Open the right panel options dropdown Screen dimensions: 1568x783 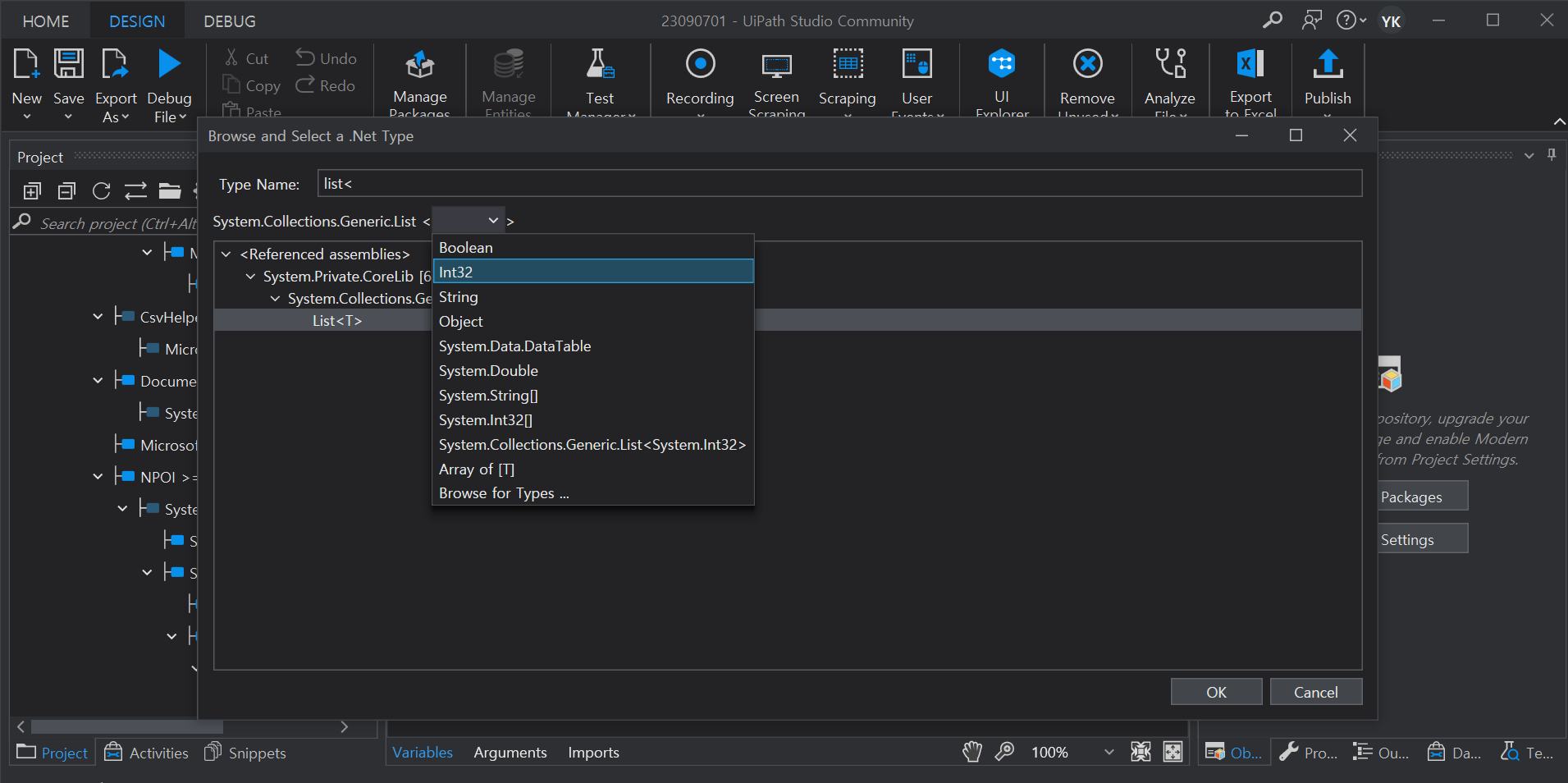click(x=1529, y=155)
